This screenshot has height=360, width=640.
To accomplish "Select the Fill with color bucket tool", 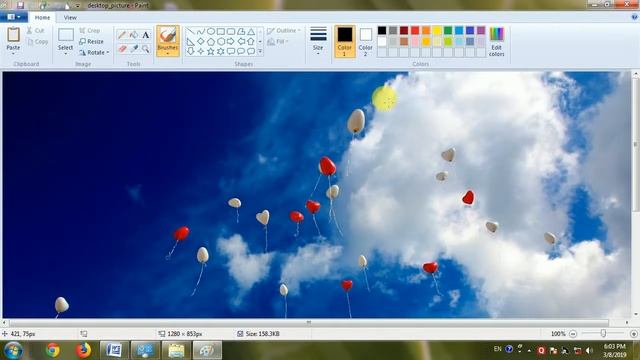I will tap(134, 35).
